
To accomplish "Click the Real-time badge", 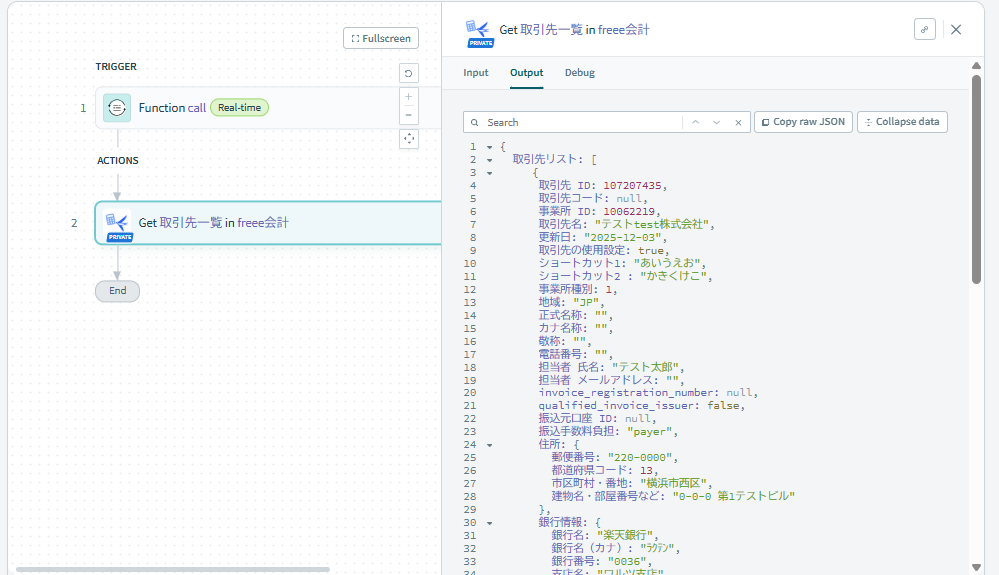I will tap(240, 108).
